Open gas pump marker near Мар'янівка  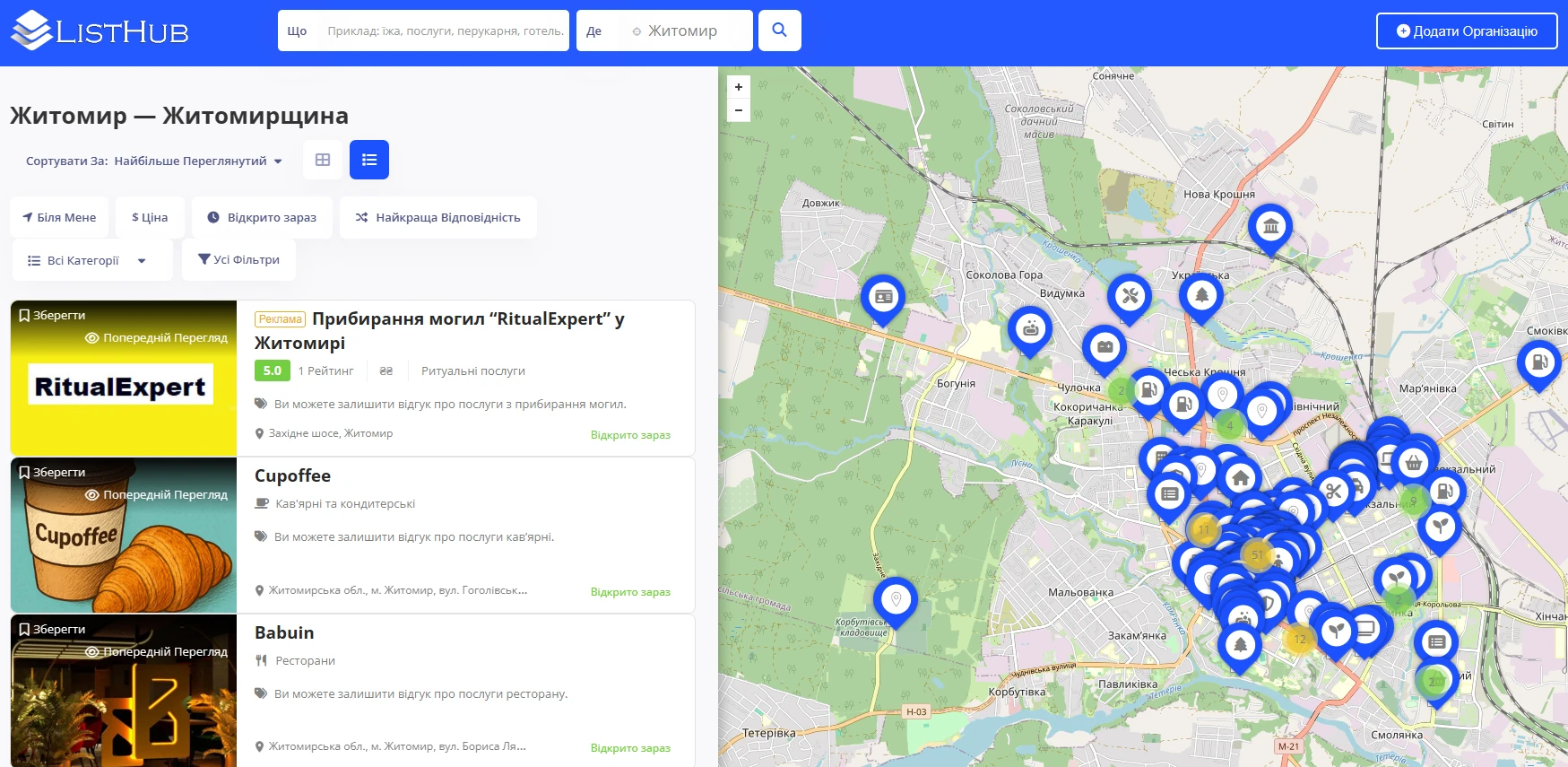(x=1539, y=362)
